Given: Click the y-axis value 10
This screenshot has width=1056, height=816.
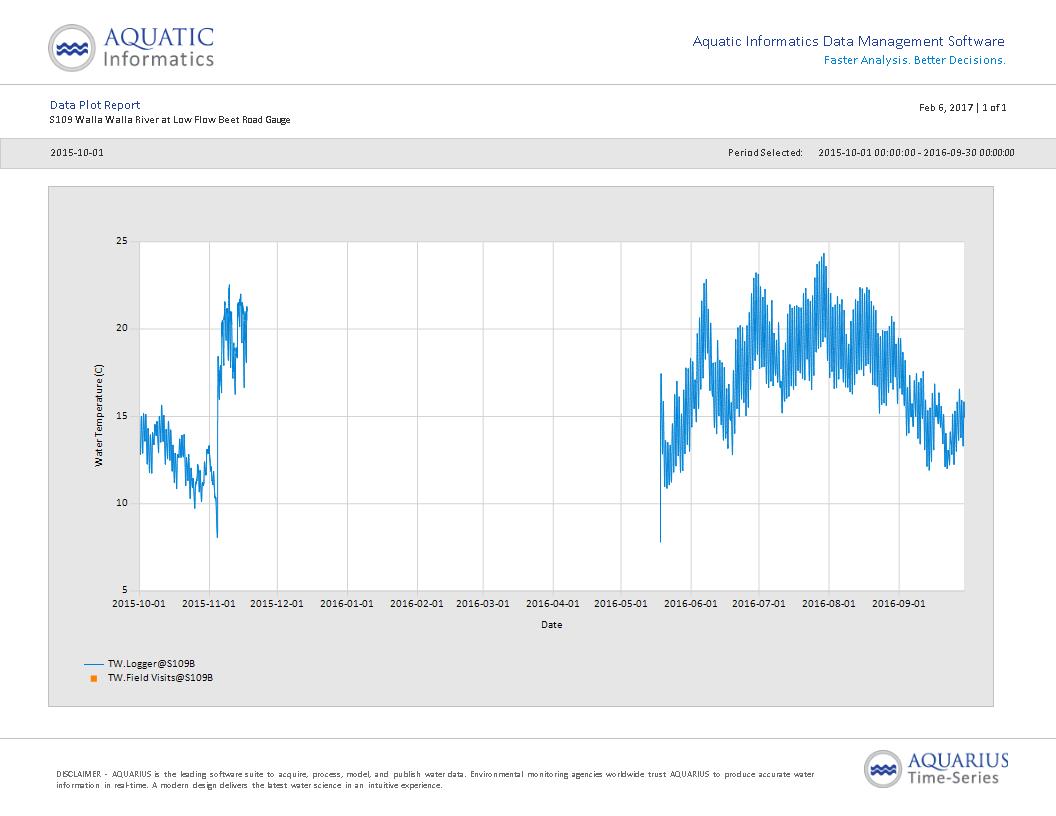Looking at the screenshot, I should tap(122, 503).
